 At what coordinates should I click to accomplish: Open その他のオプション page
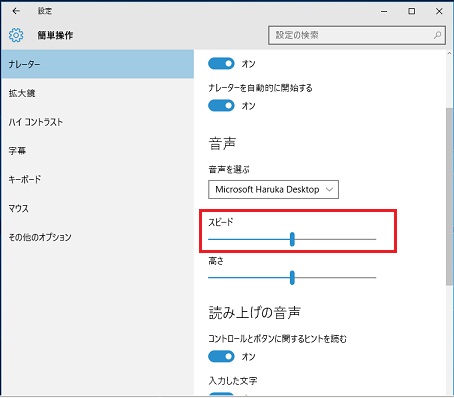pyautogui.click(x=97, y=237)
